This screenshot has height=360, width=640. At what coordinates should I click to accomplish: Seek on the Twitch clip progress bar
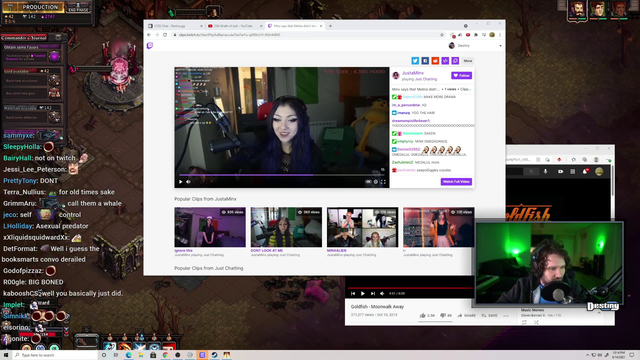(x=282, y=175)
